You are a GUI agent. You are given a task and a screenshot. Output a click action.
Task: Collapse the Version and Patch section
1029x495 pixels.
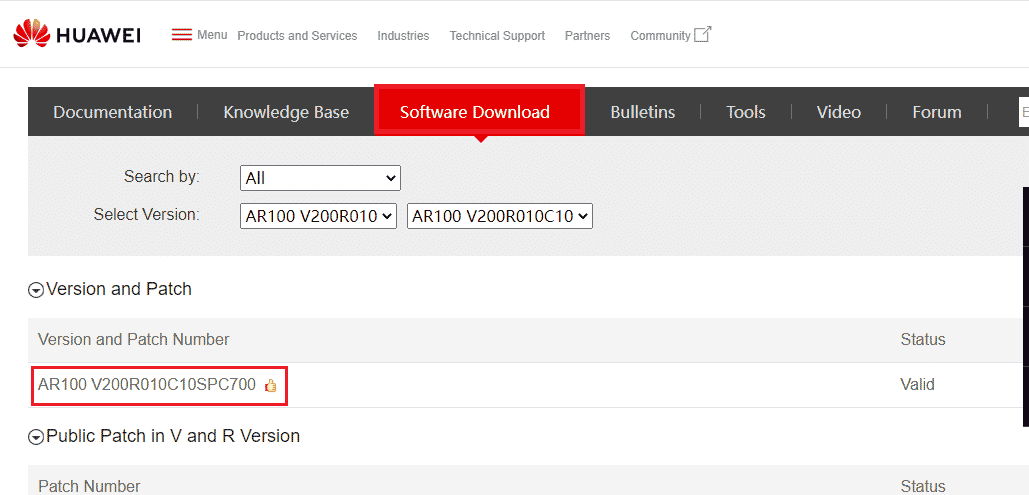coord(35,290)
